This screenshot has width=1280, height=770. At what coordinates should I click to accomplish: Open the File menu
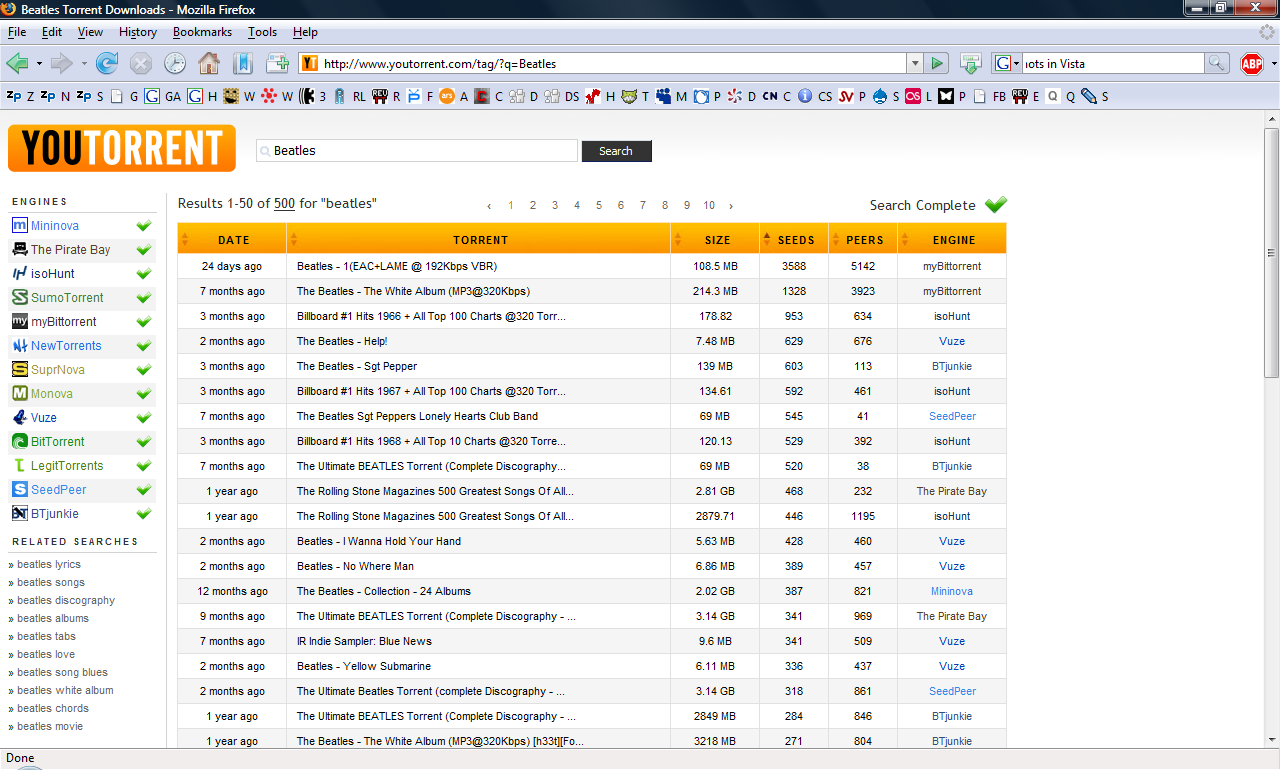point(17,32)
